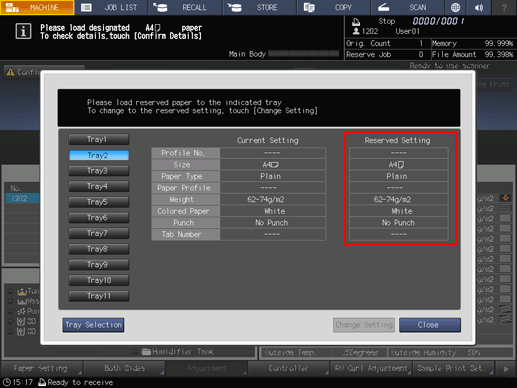The width and height of the screenshot is (517, 388).
Task: Select the highlighted Tray2 button
Action: point(99,155)
